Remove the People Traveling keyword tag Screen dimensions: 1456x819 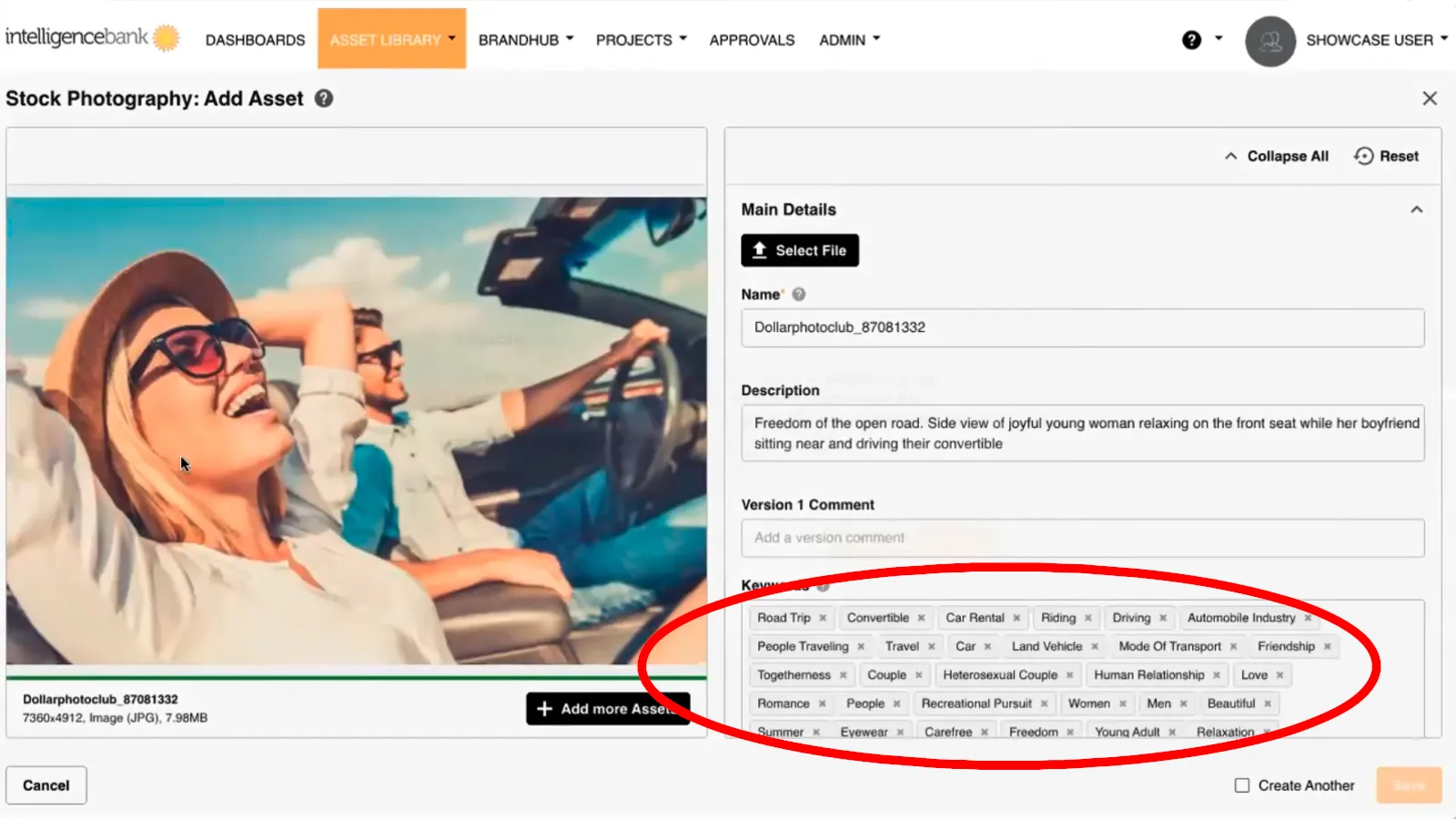click(860, 647)
